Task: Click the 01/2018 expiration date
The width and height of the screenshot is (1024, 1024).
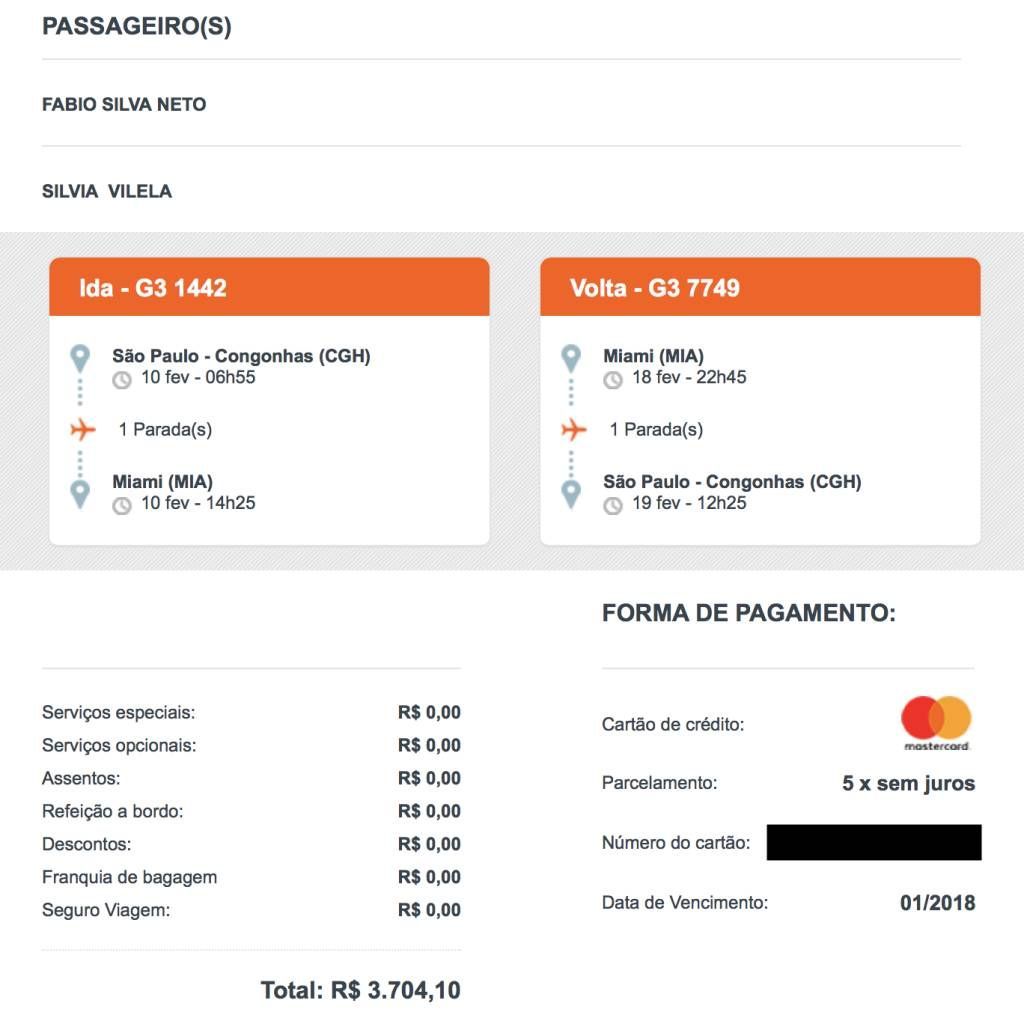Action: coord(937,903)
